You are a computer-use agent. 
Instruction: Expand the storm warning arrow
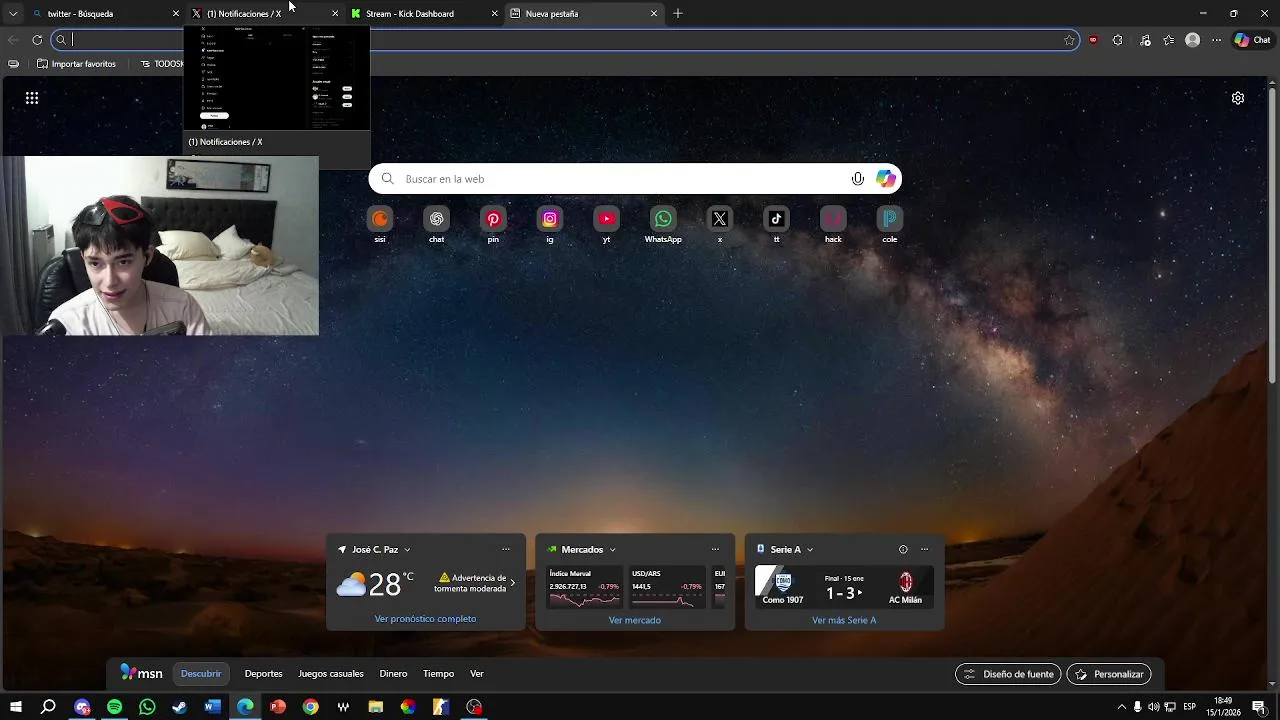513,583
